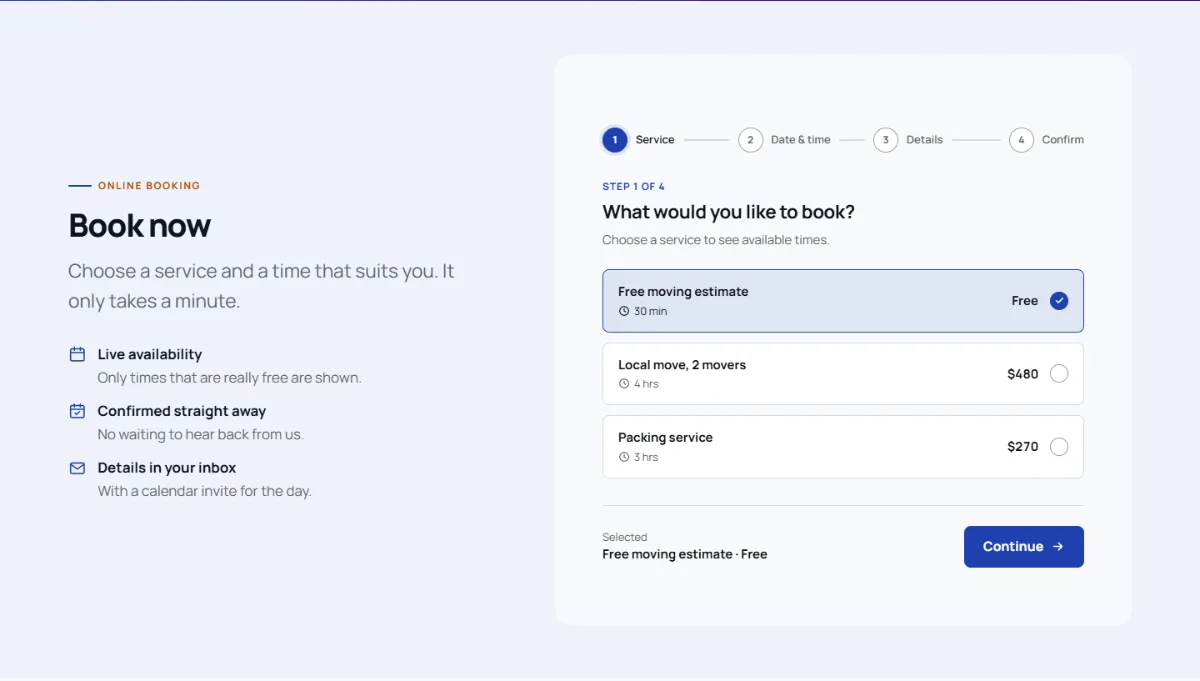The image size is (1200, 681).
Task: Choose the Local move, 2 movers title
Action: [x=682, y=365]
